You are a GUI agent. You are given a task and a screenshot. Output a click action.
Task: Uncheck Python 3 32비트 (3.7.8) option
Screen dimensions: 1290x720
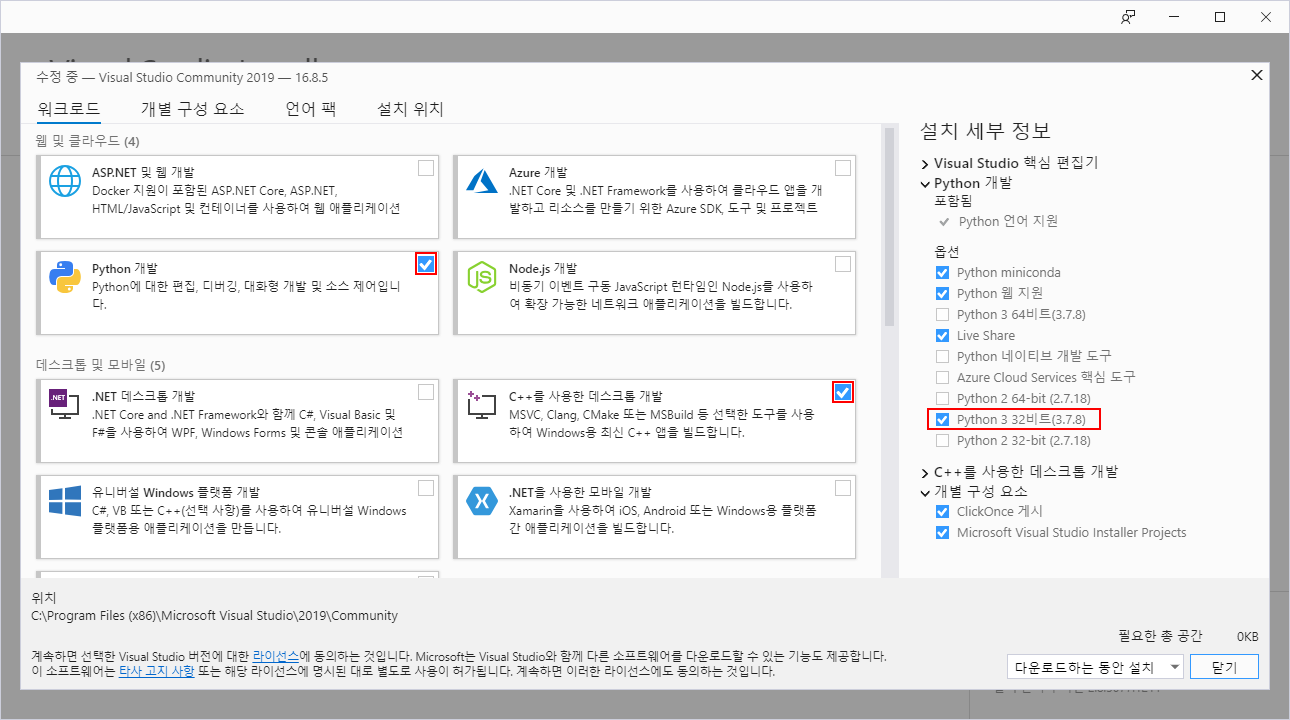tap(942, 419)
